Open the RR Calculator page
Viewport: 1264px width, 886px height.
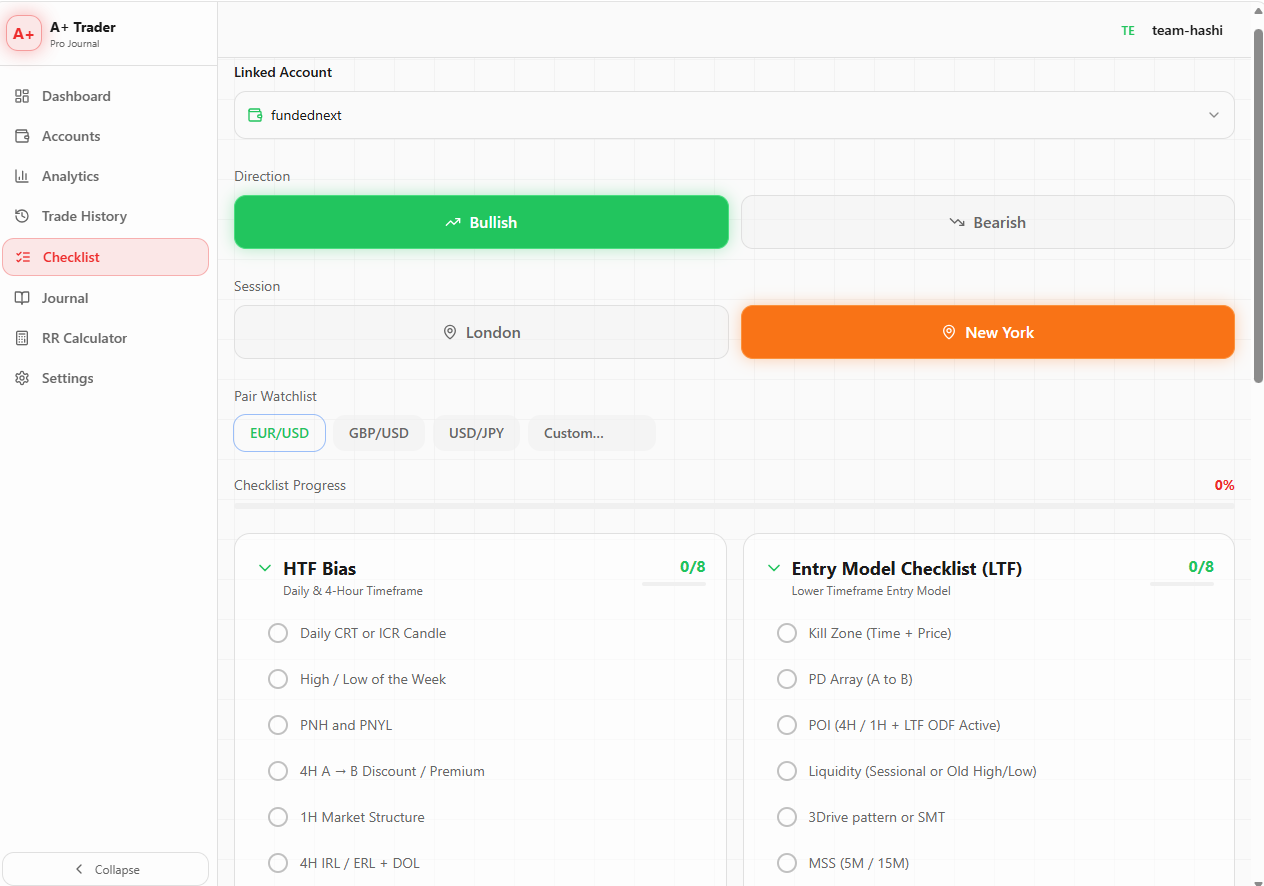(105, 338)
